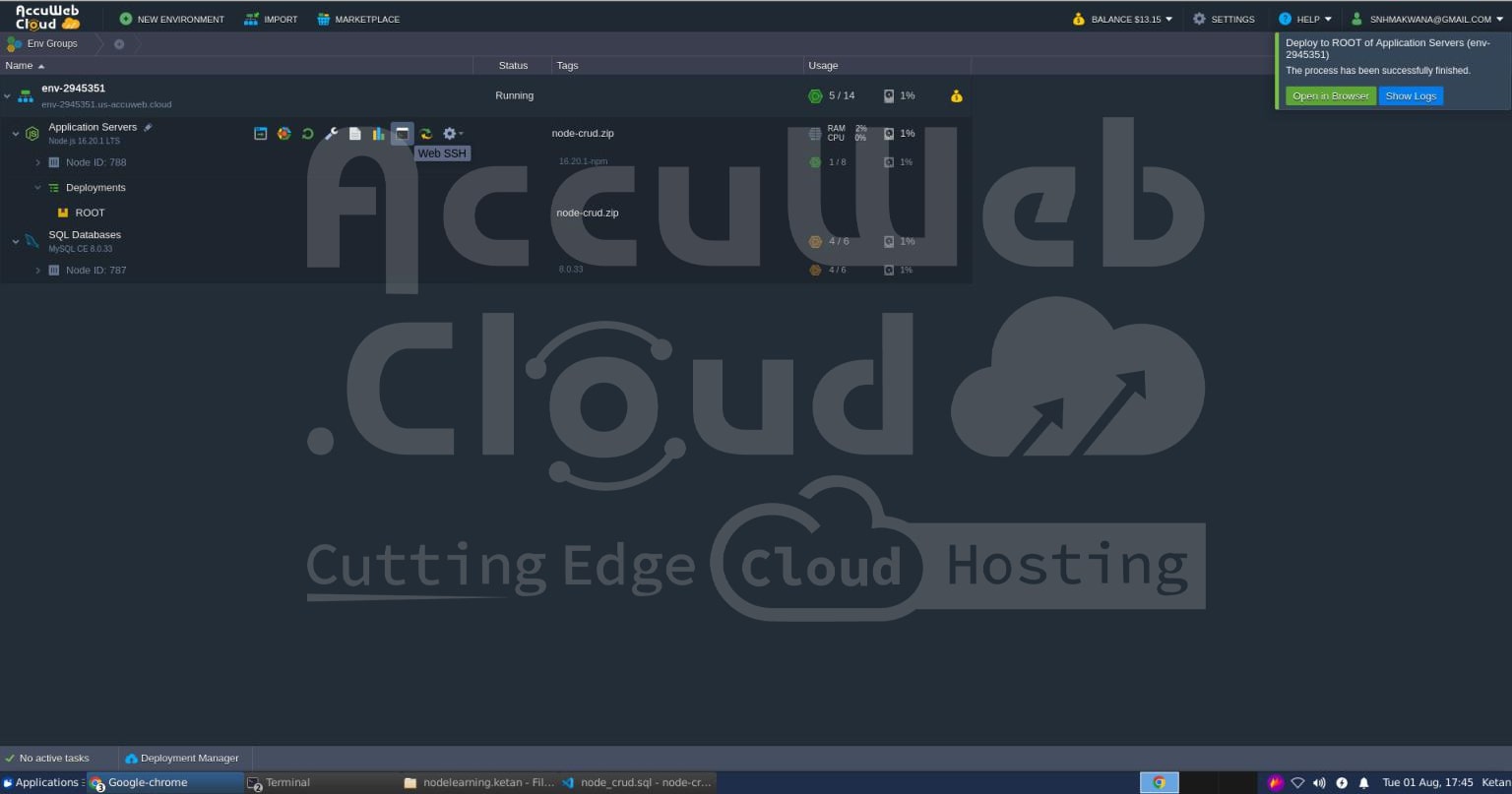Click the Show Logs button
1512x794 pixels.
[x=1411, y=95]
